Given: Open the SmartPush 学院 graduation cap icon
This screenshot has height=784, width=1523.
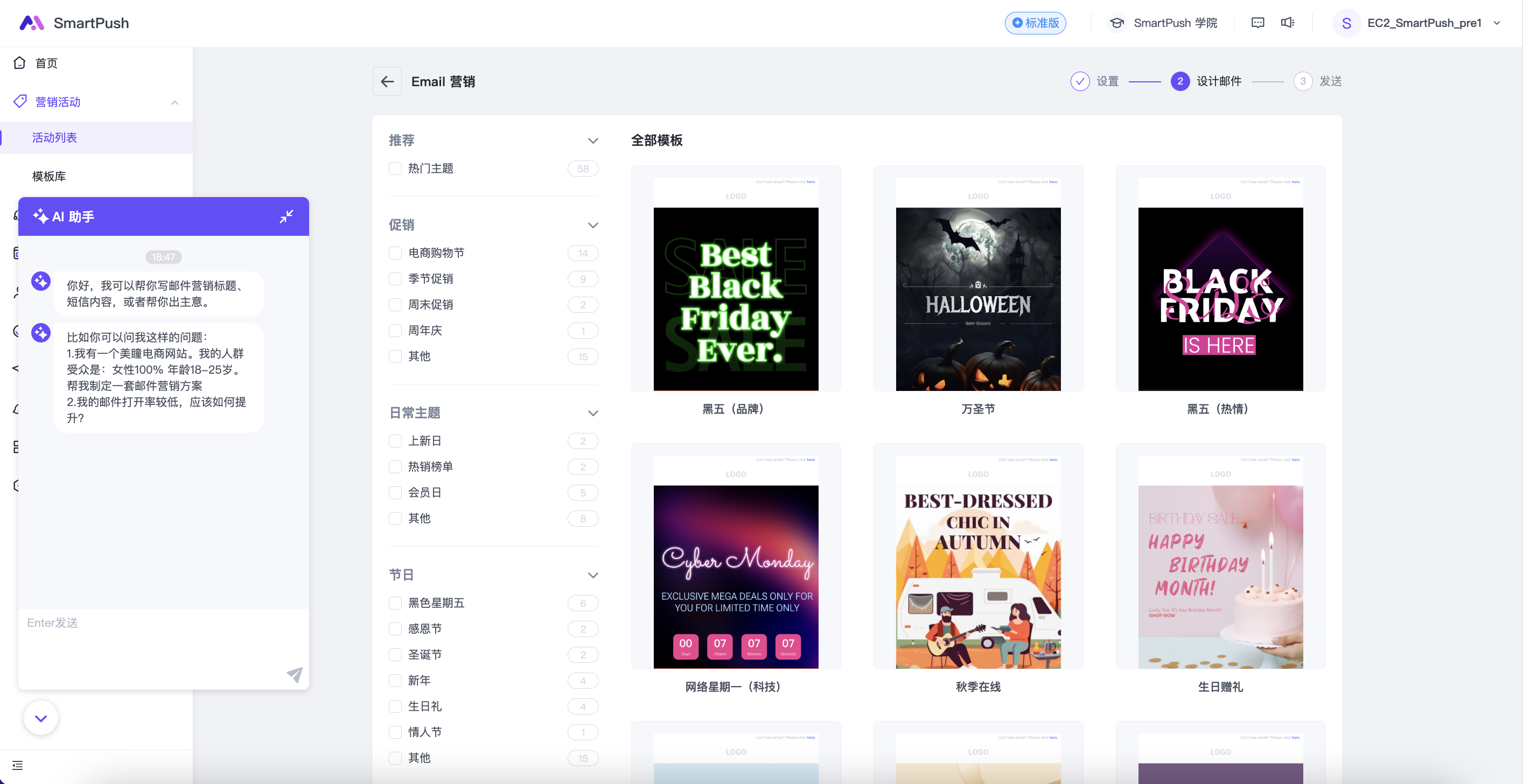Looking at the screenshot, I should tap(1116, 23).
